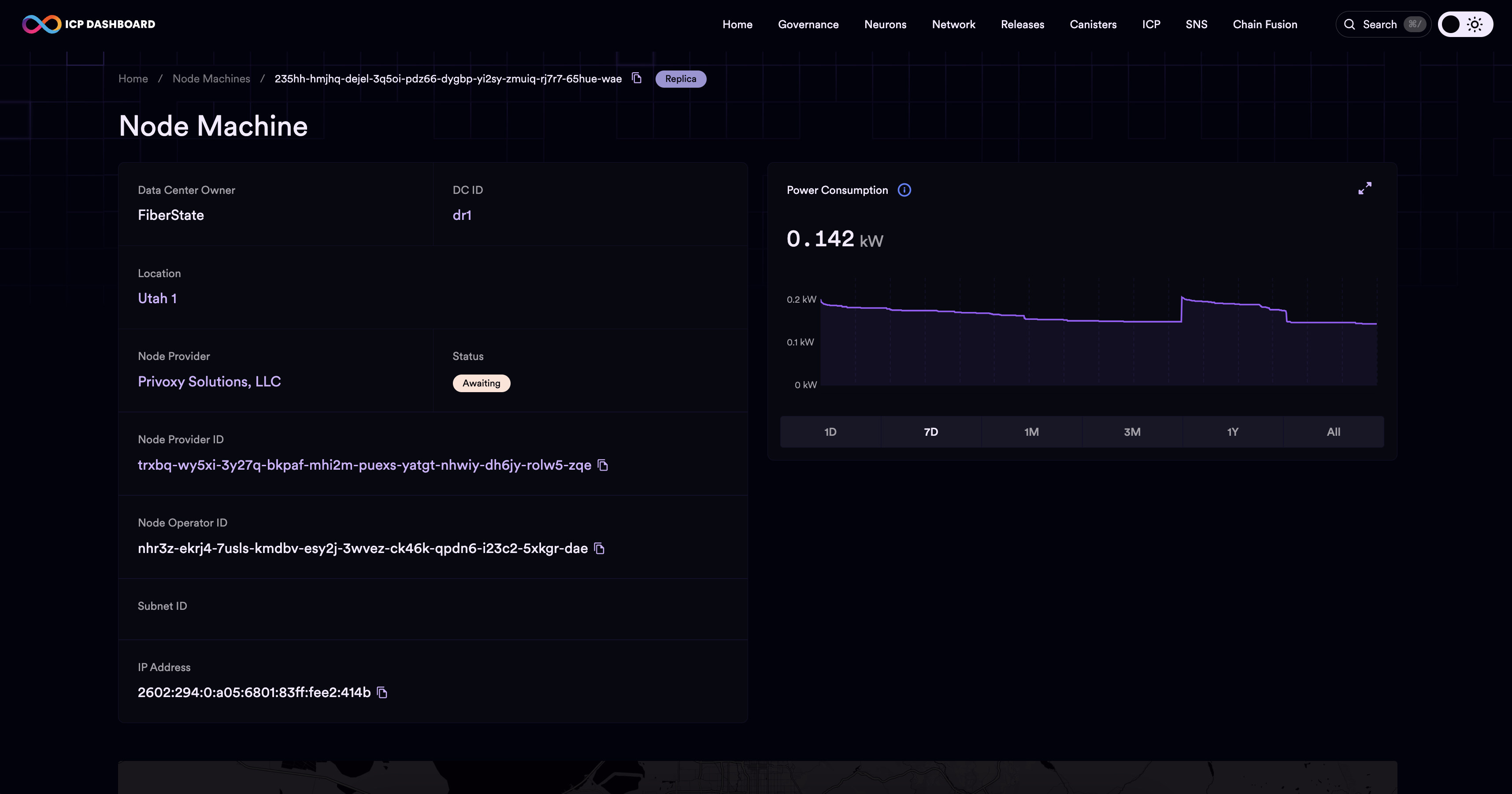Copy the Node Provider ID

(x=603, y=465)
